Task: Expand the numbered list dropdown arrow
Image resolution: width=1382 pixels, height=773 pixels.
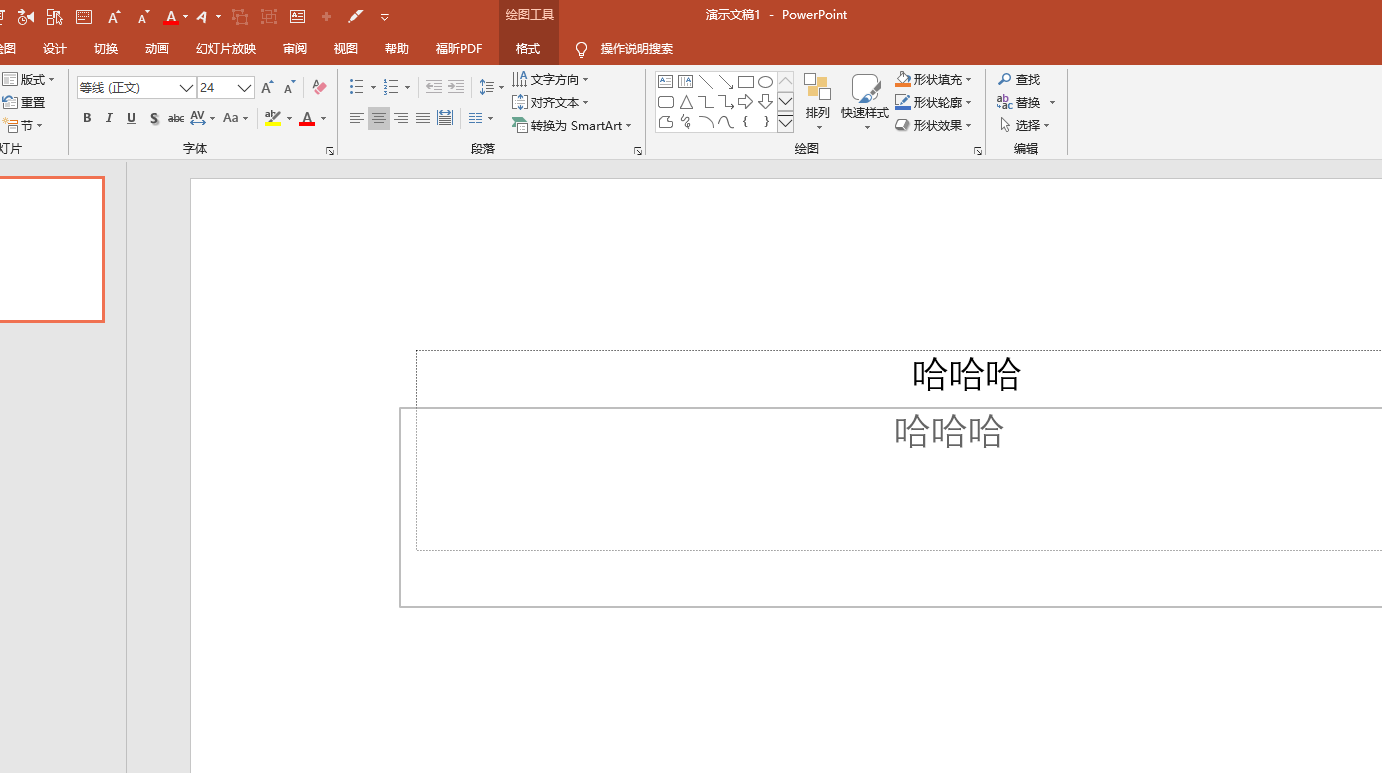Action: (407, 88)
